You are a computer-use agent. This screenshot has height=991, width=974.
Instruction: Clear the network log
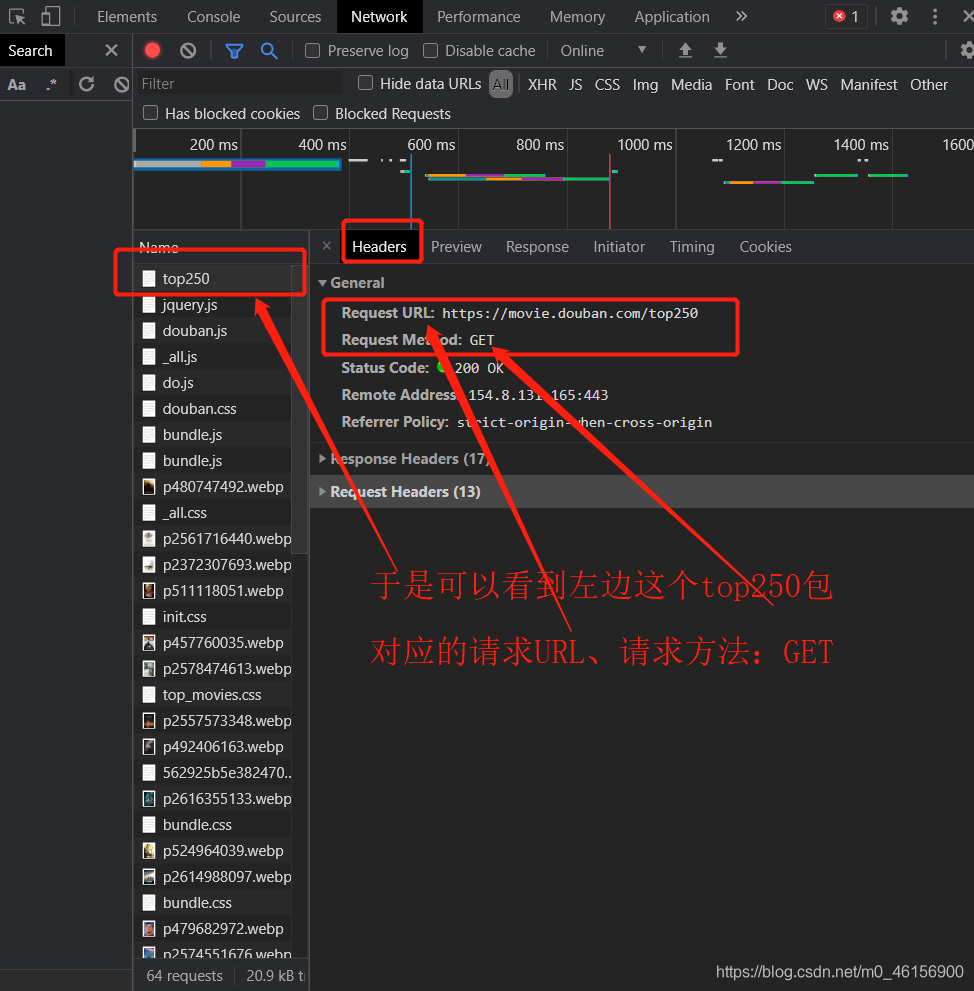click(188, 51)
